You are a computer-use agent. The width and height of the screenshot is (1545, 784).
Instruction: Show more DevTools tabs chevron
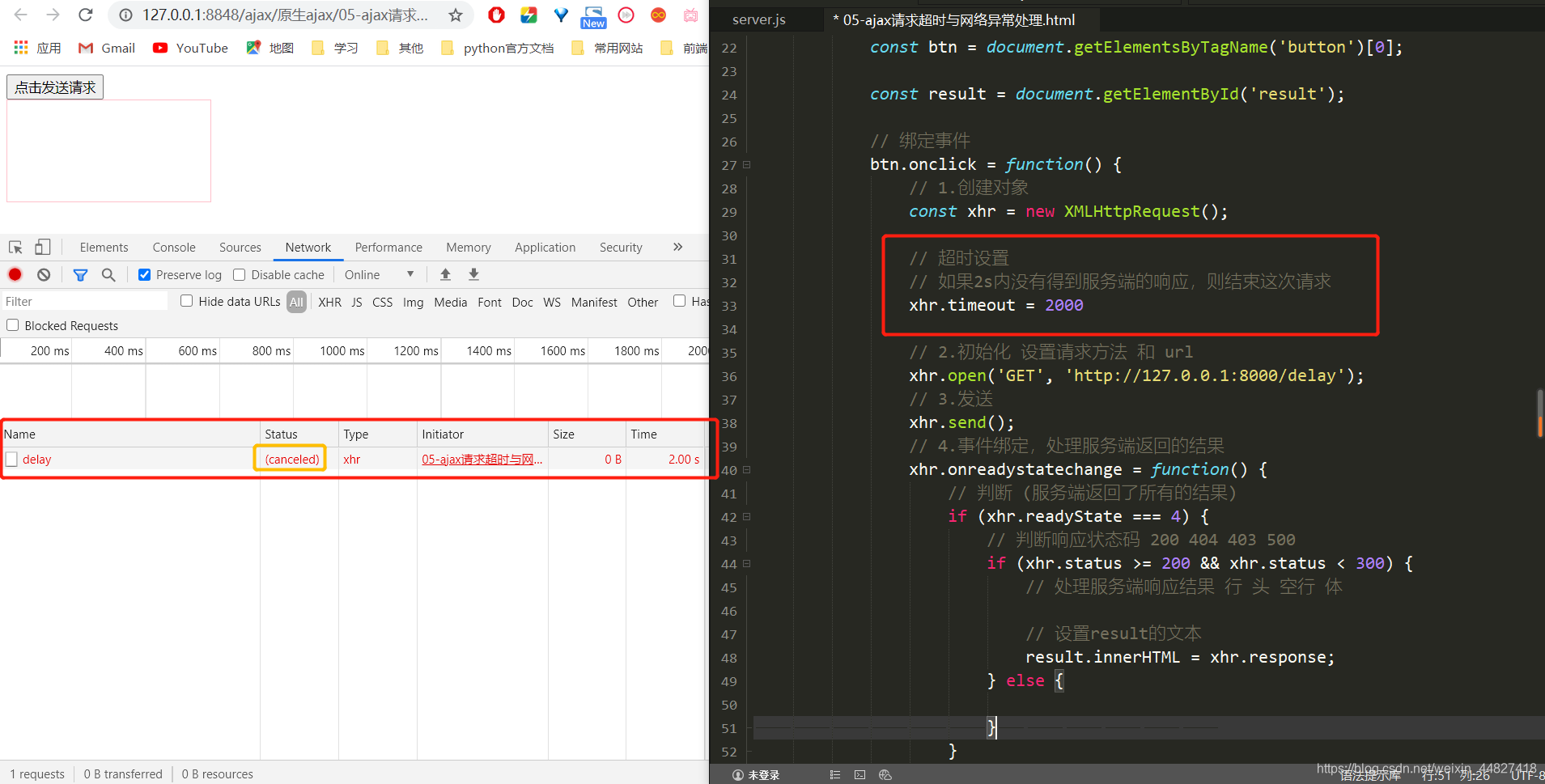click(x=677, y=247)
